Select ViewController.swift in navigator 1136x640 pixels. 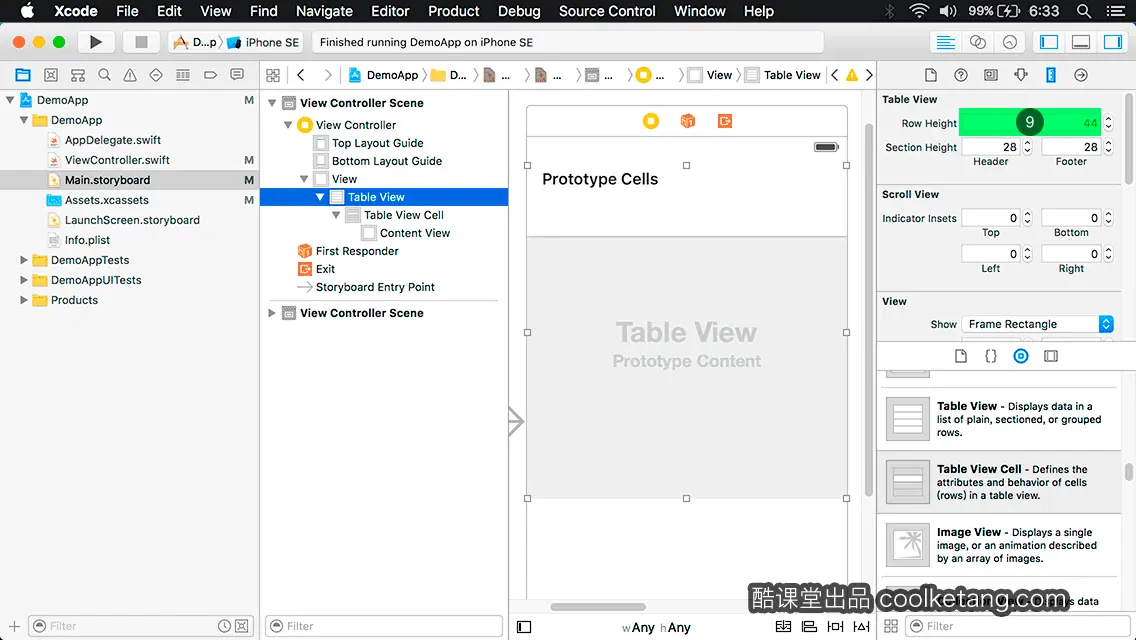pyautogui.click(x=117, y=159)
